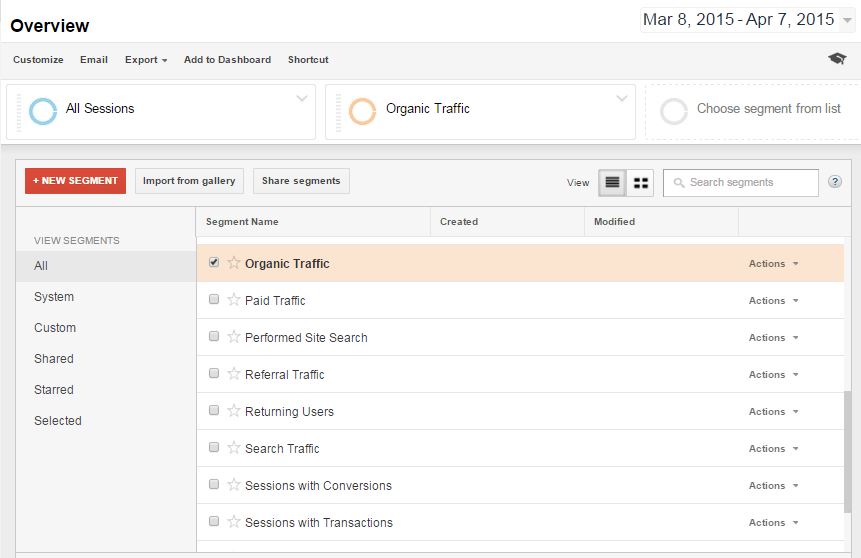Switch to list view of segments
Screen dimensions: 861x558
(612, 183)
